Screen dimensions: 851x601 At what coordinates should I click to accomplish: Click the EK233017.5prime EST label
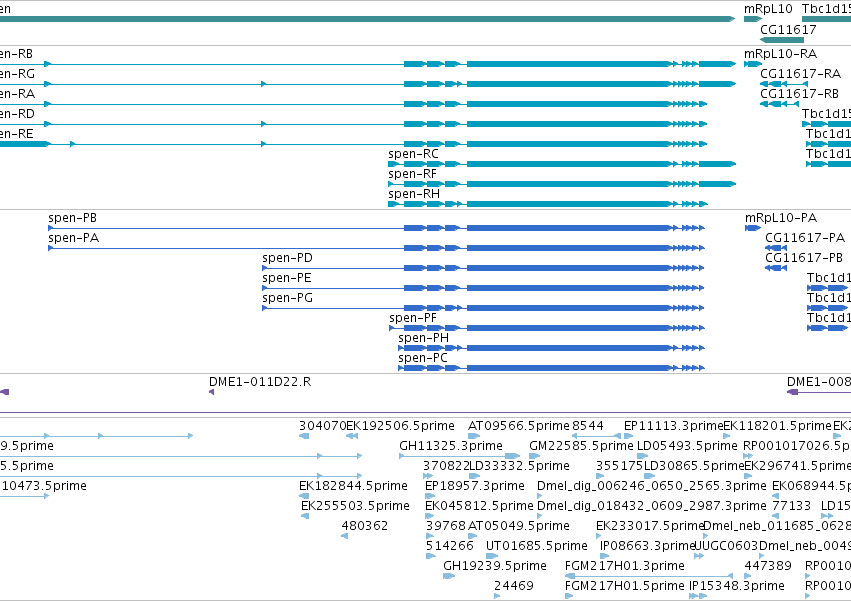pos(650,526)
